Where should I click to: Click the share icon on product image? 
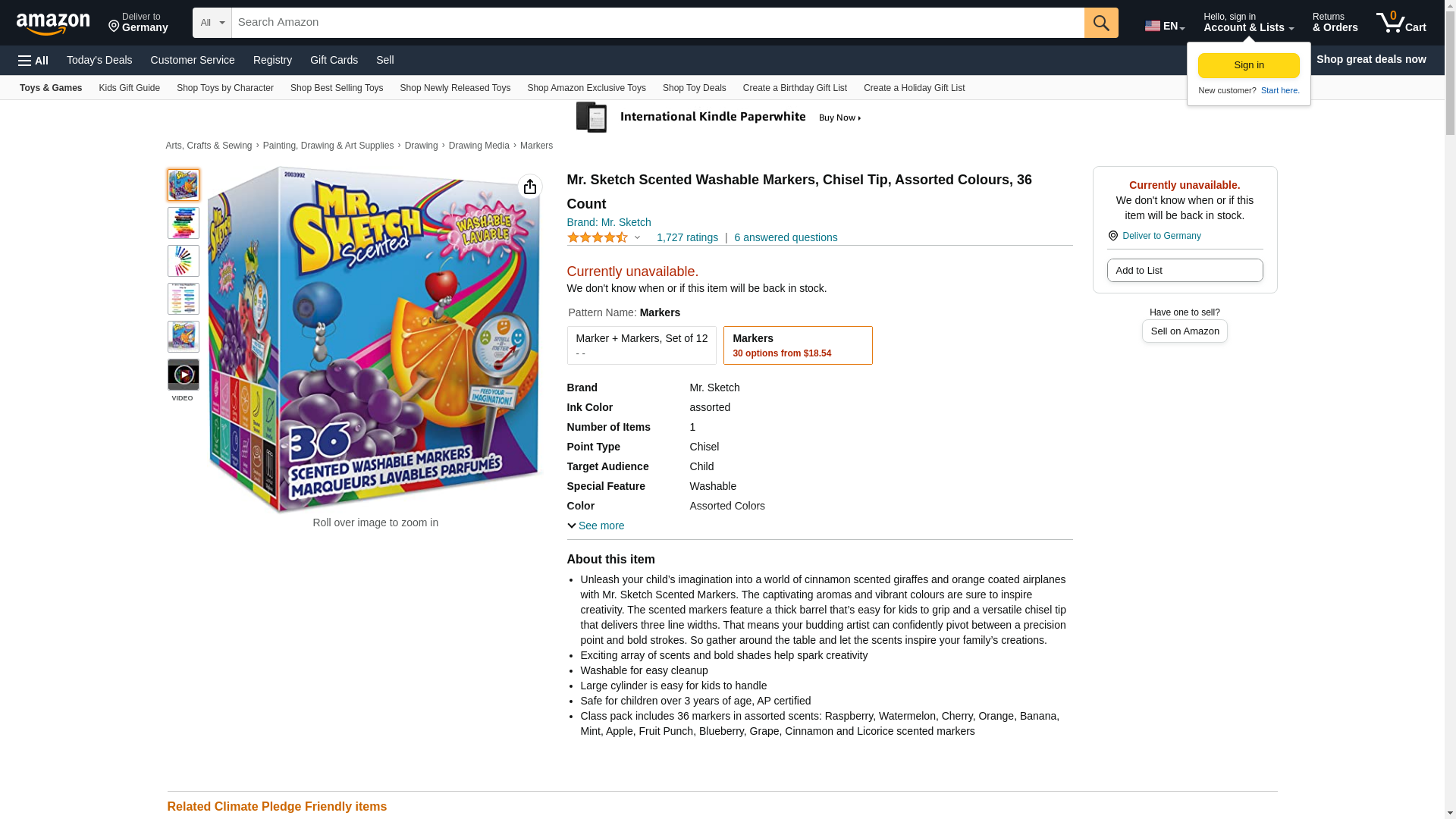pyautogui.click(x=530, y=187)
